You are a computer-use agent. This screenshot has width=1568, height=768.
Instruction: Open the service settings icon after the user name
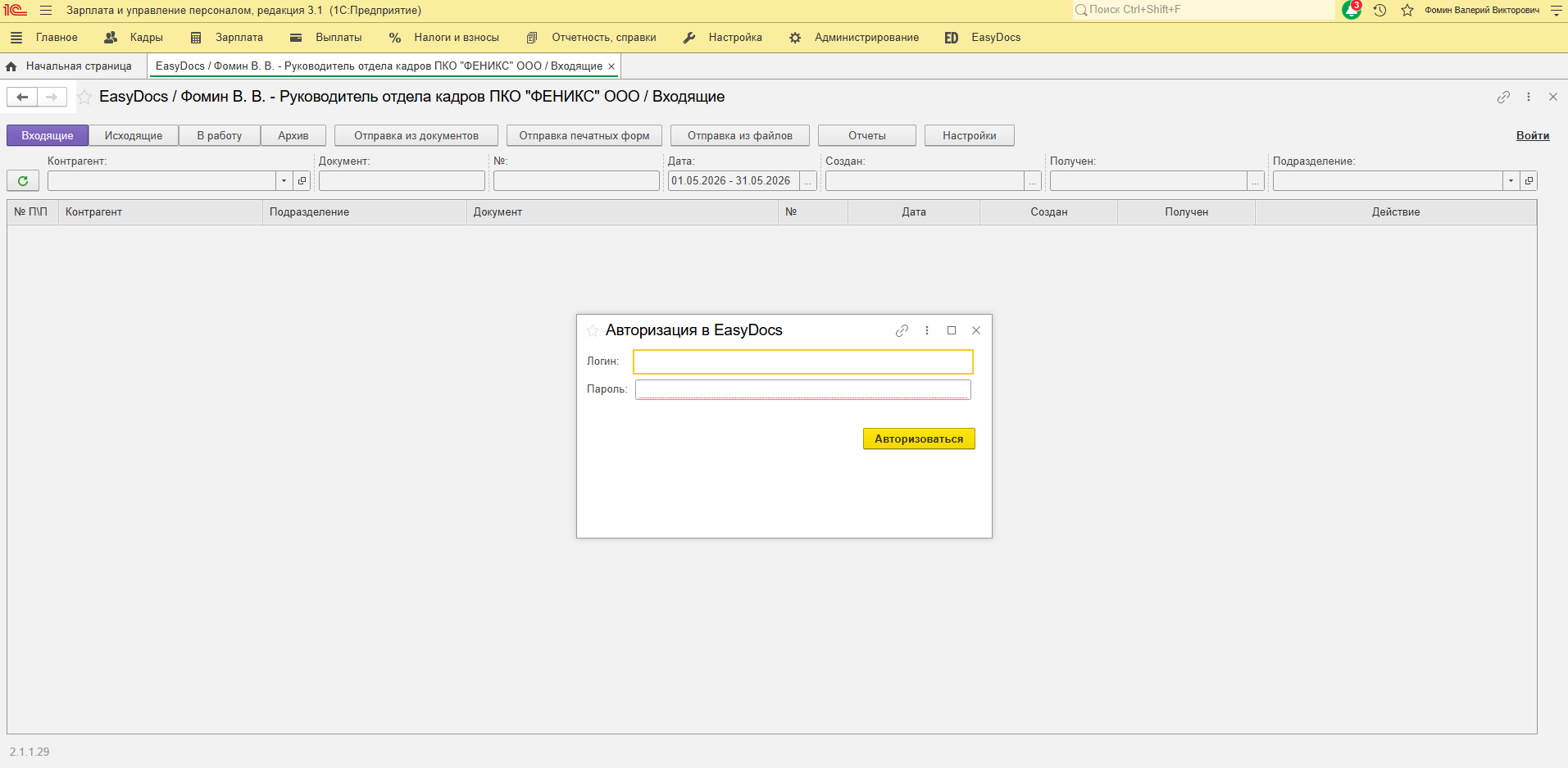click(x=1556, y=11)
